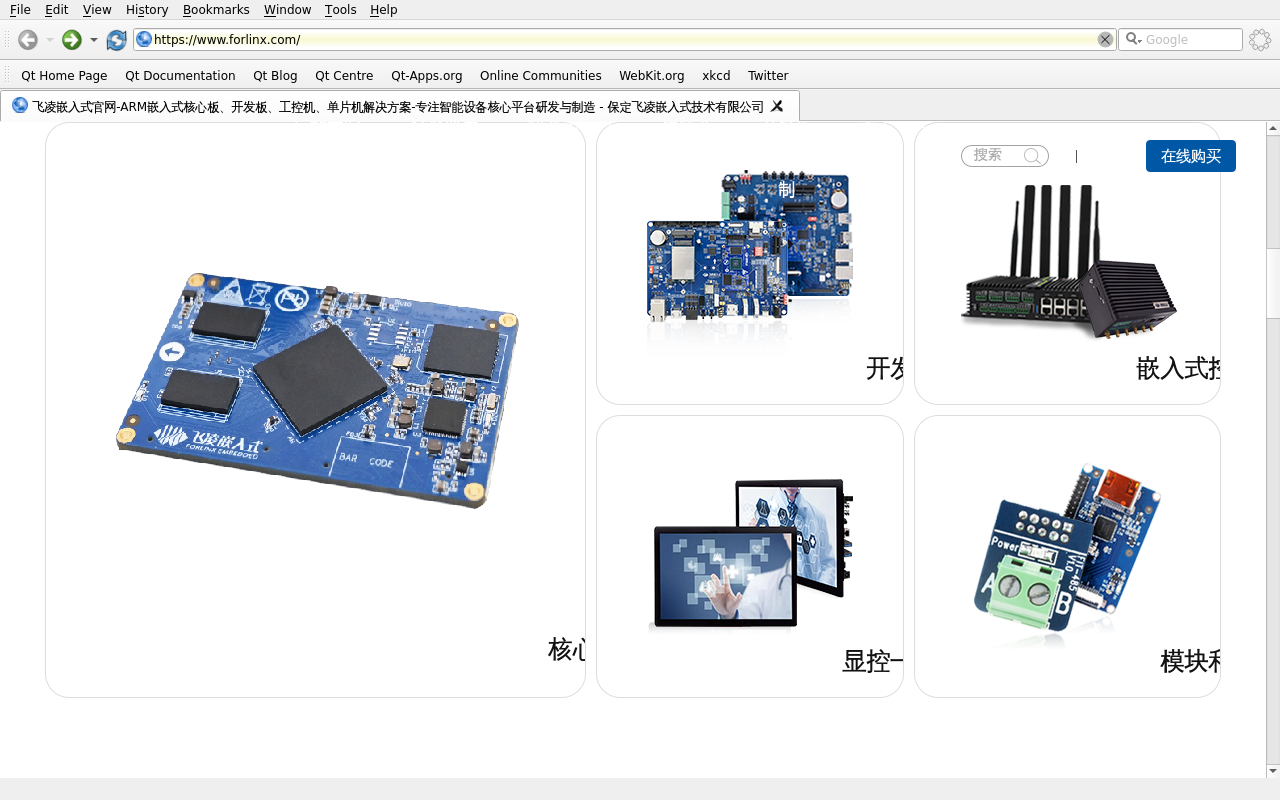Click the browser Back arrow button
This screenshot has width=1280, height=800.
tap(28, 40)
